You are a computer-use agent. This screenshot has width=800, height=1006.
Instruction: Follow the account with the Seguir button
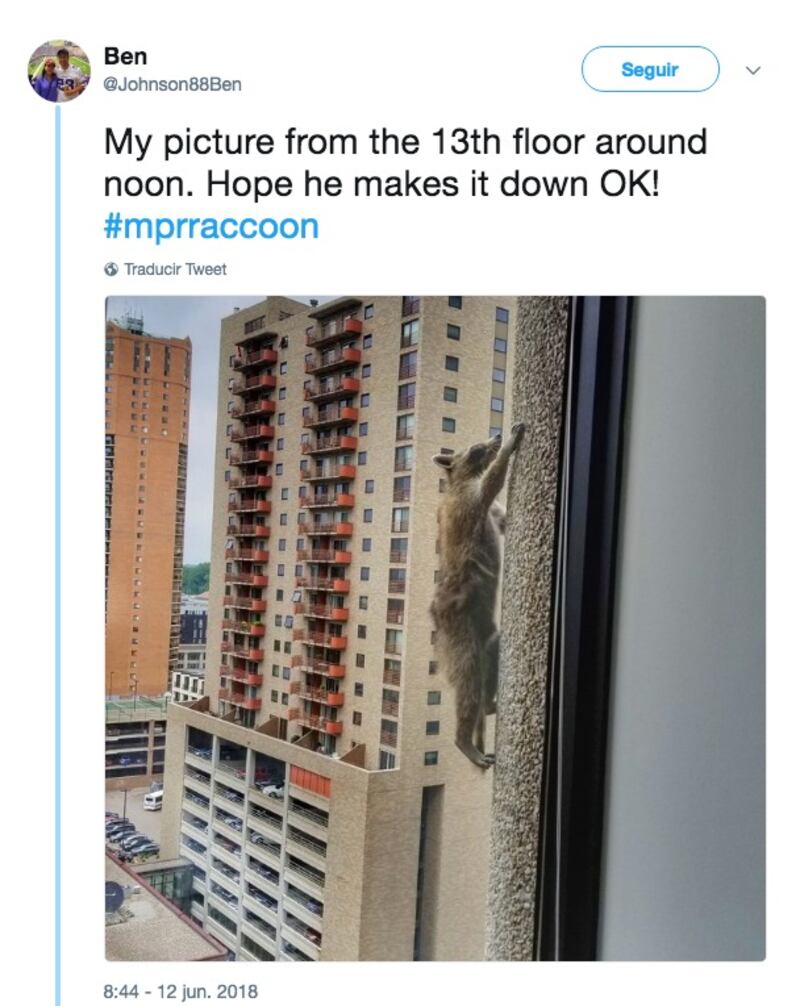tap(650, 69)
